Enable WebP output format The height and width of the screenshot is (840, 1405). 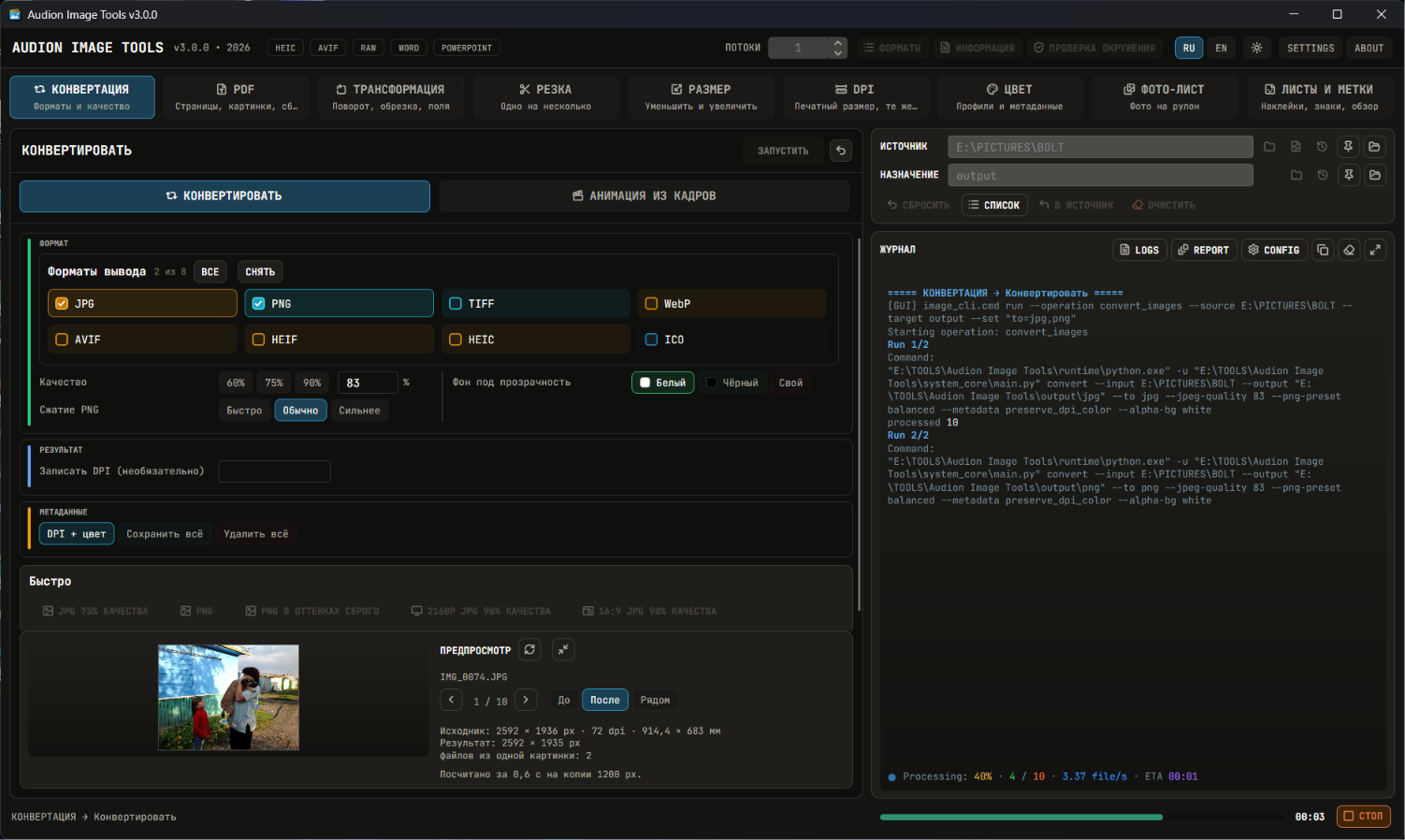point(731,303)
